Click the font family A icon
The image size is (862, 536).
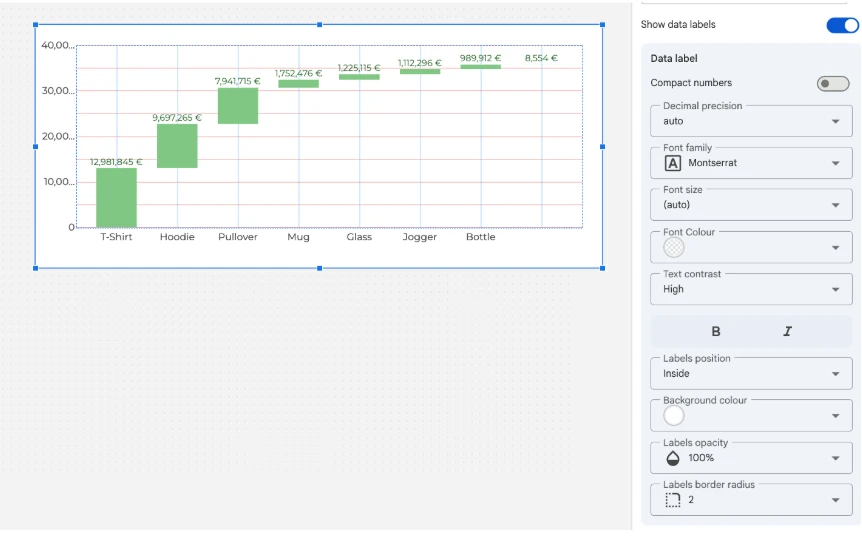pos(672,163)
